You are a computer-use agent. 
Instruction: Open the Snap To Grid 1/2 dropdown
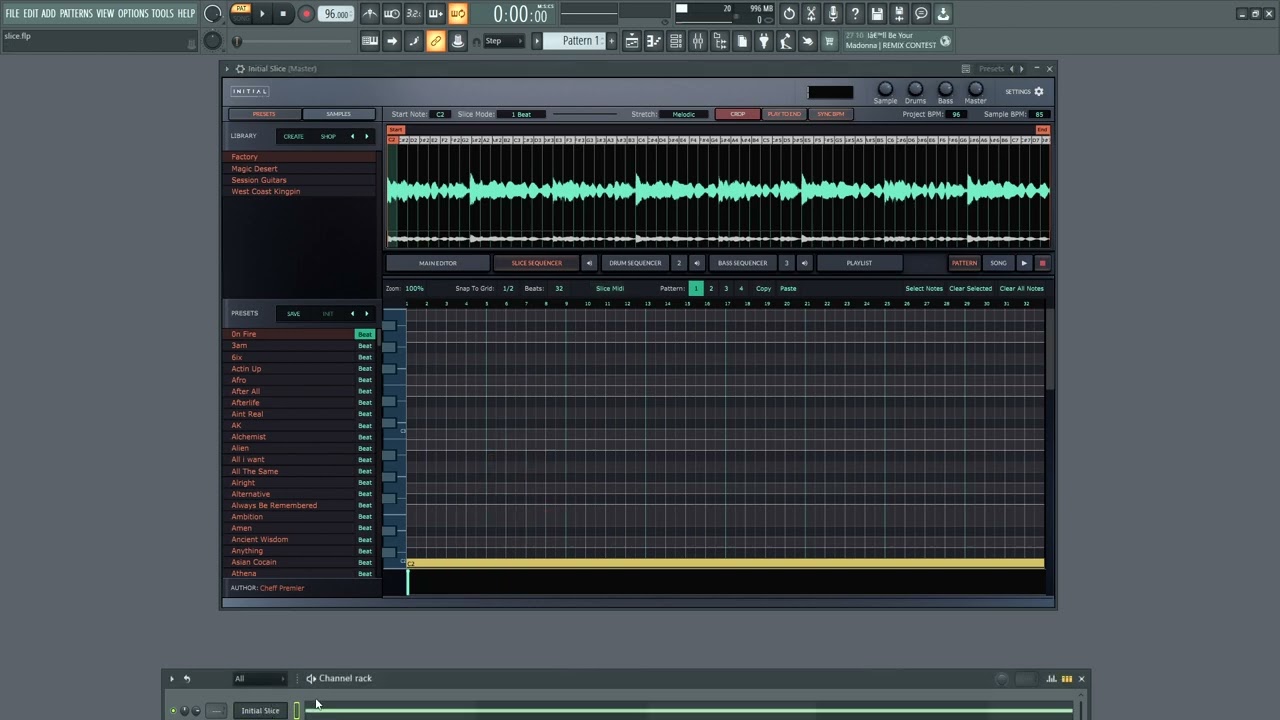[508, 289]
